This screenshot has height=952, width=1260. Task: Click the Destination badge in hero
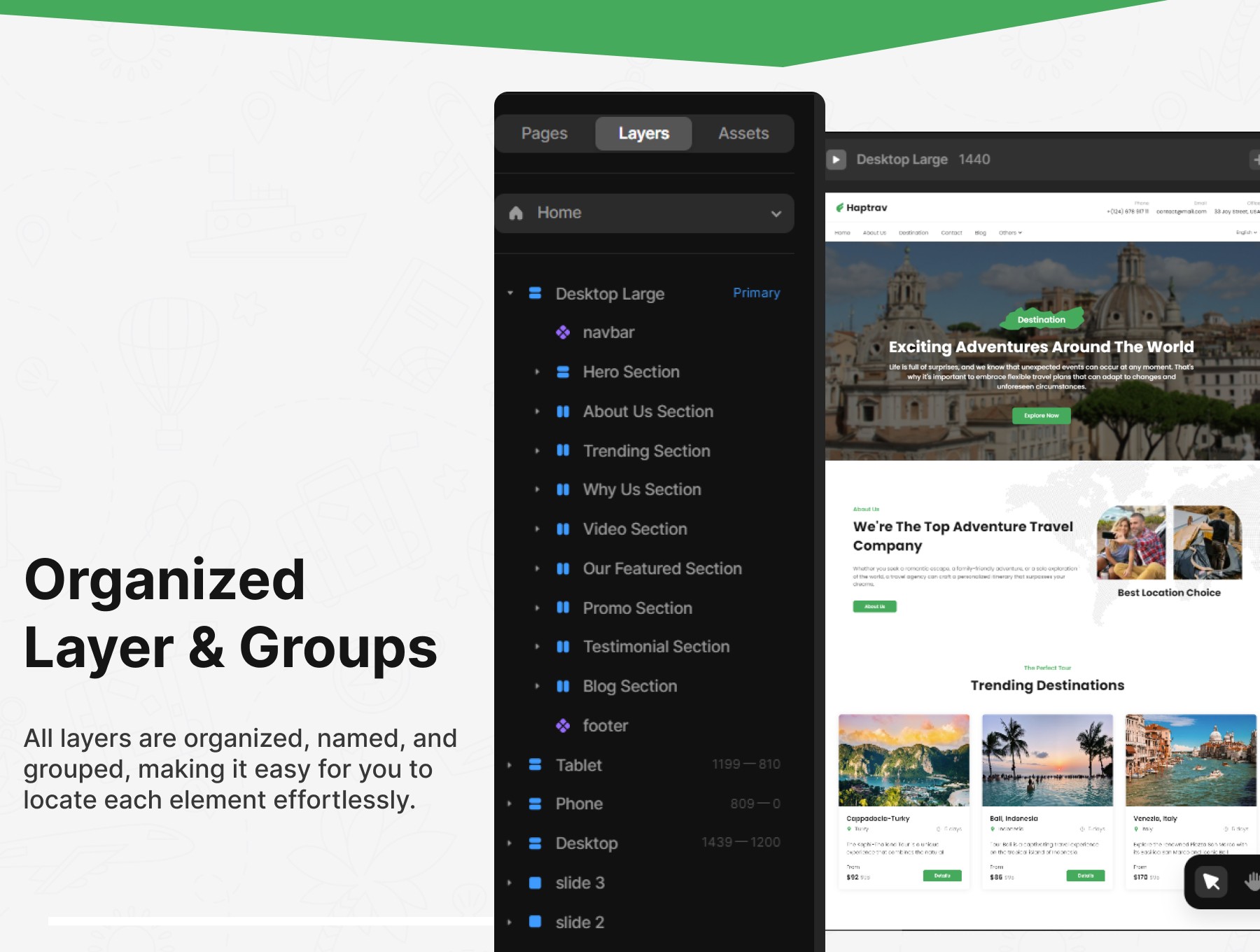(x=1042, y=319)
